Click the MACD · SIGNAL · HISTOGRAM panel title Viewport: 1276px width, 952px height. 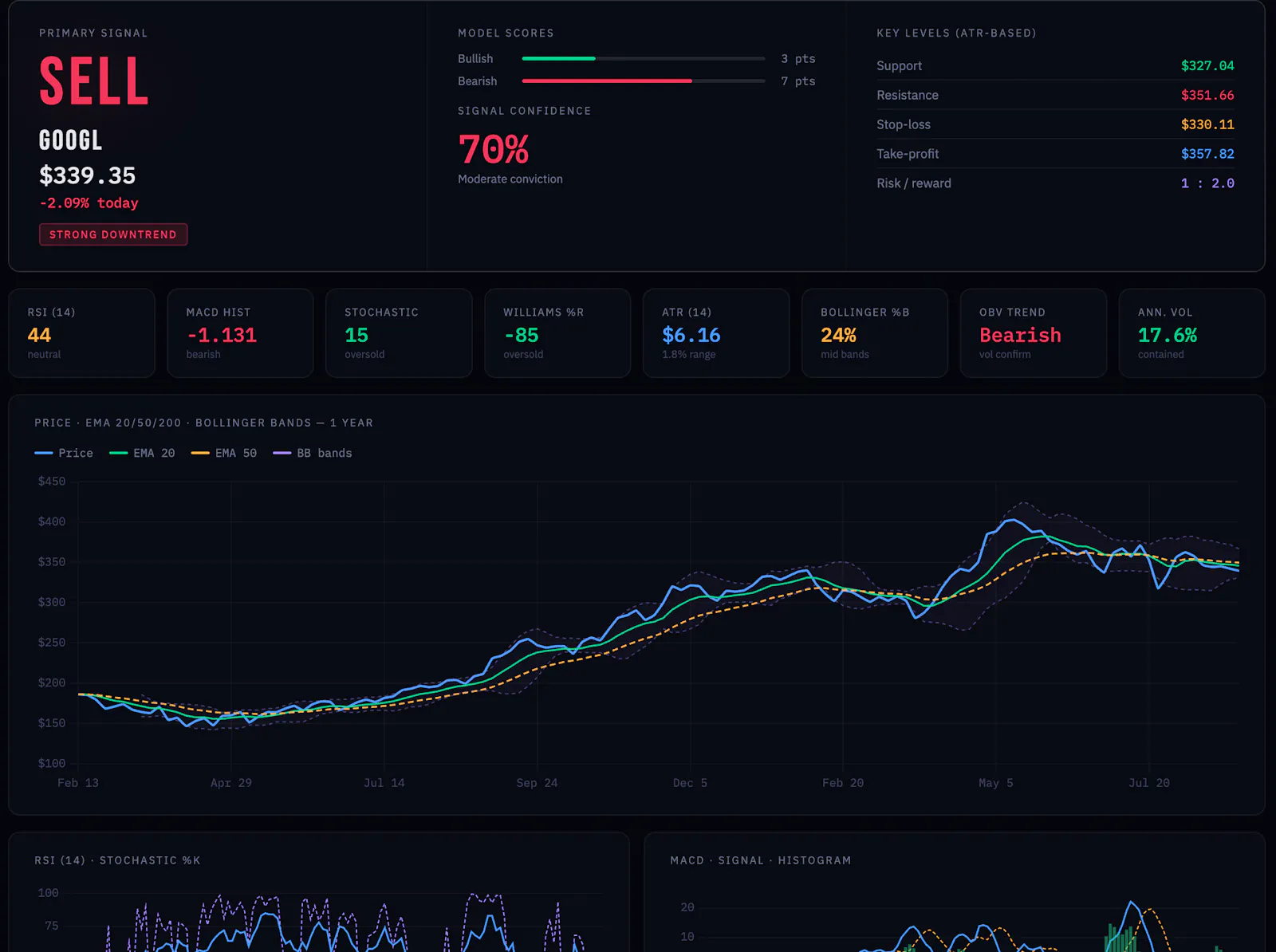point(761,860)
